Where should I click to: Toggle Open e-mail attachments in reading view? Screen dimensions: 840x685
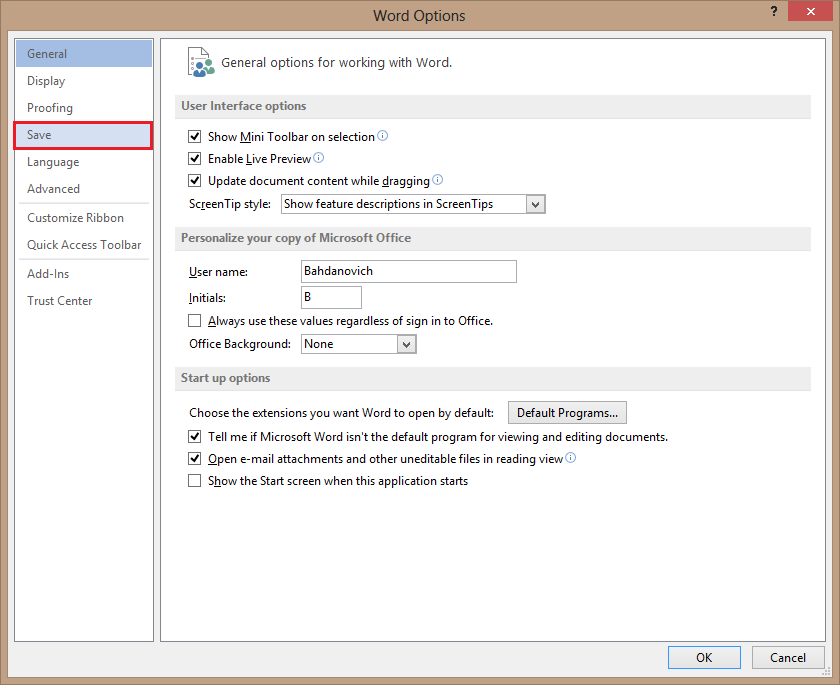194,458
